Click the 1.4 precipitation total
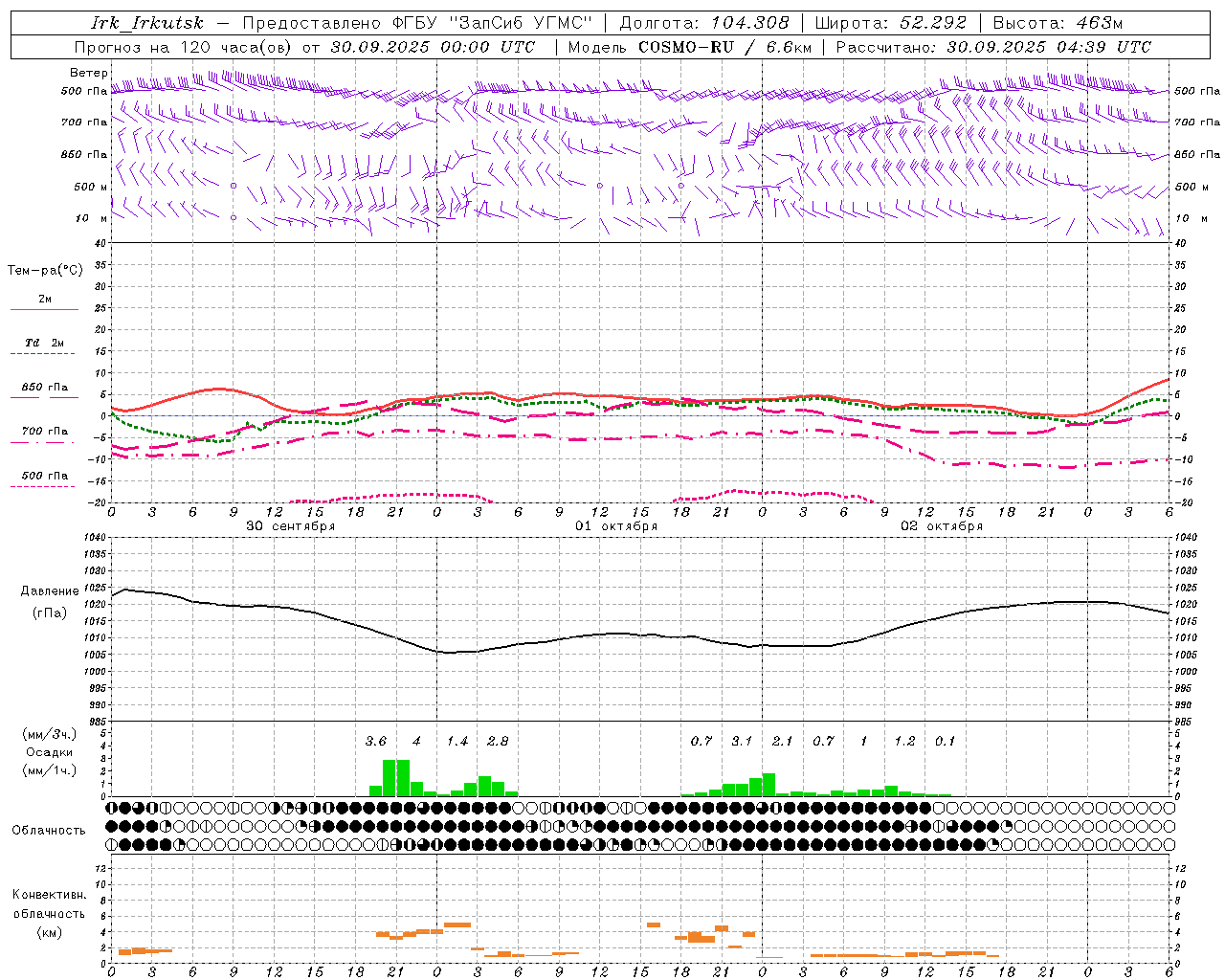1225x980 pixels. 457,741
